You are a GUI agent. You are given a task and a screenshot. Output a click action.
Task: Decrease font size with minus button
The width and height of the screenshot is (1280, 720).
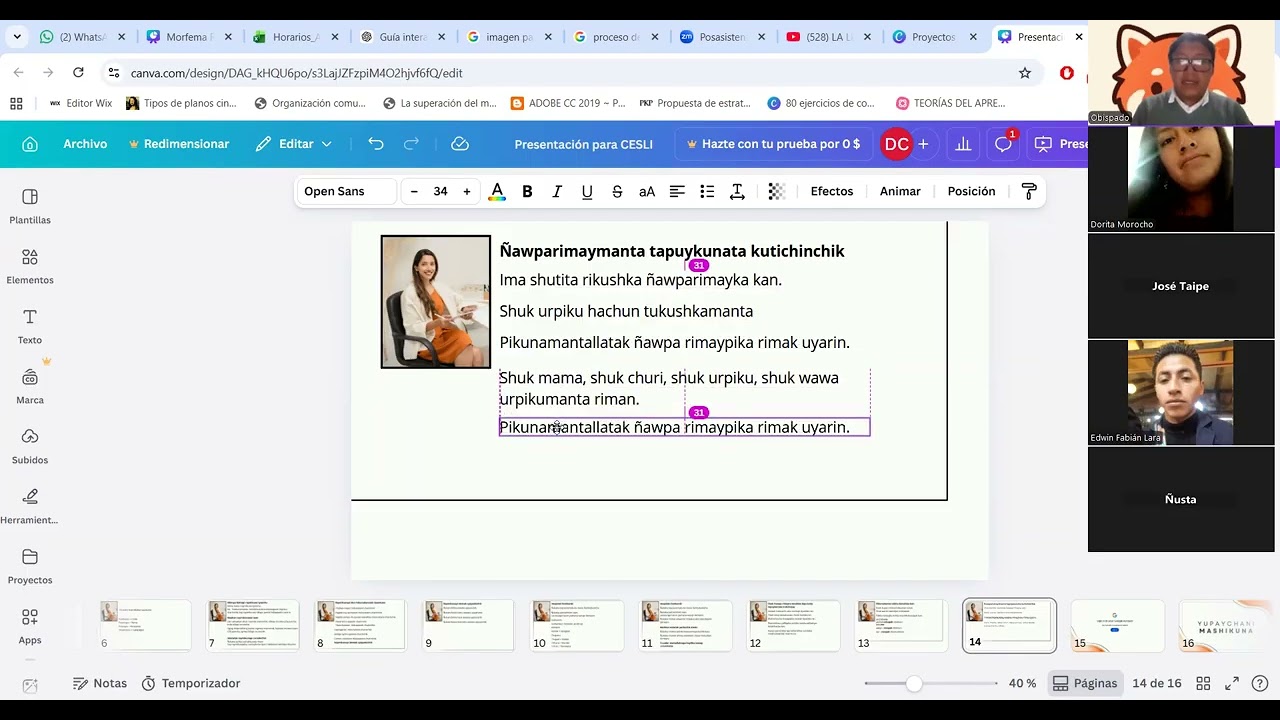[x=414, y=191]
